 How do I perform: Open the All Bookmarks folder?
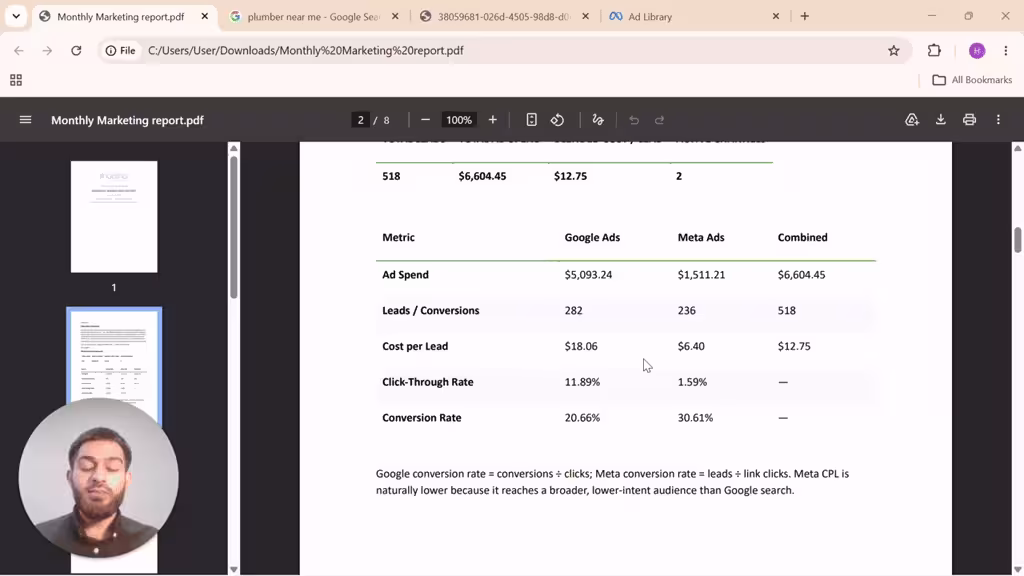pos(972,80)
